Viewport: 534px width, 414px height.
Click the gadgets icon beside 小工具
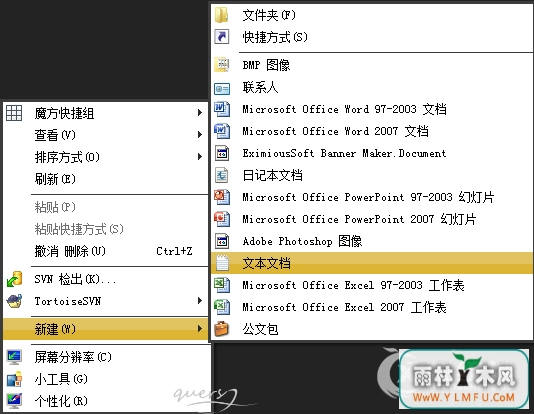(x=14, y=379)
